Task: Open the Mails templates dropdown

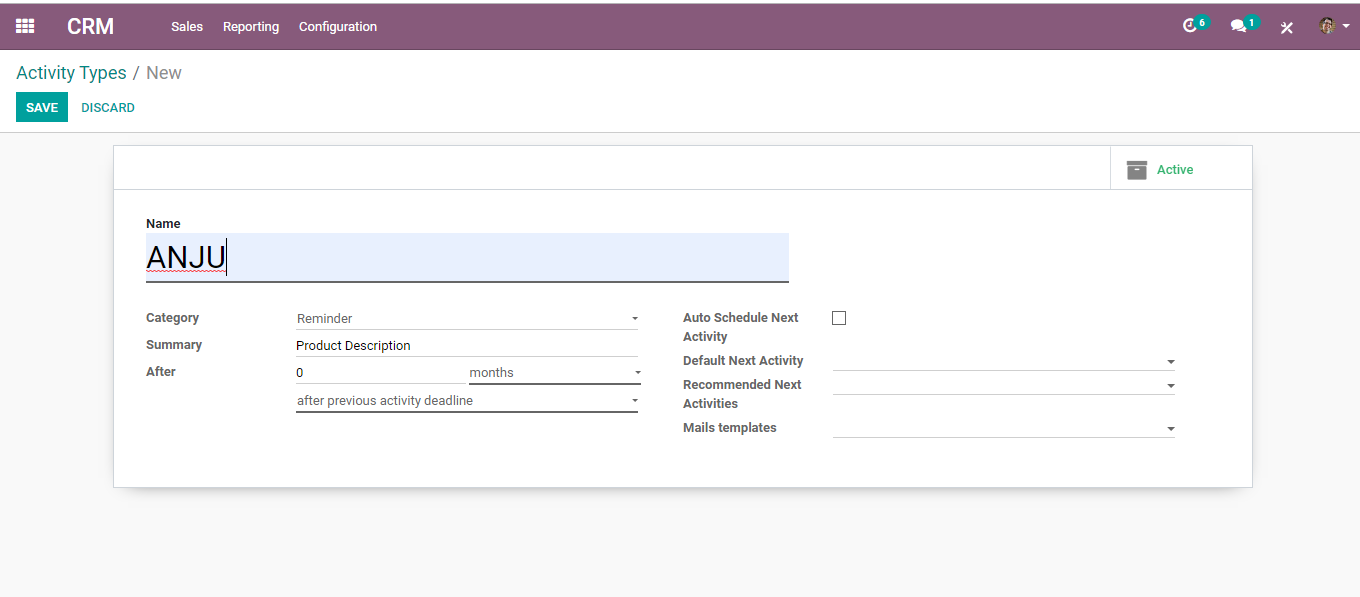Action: pos(1003,428)
